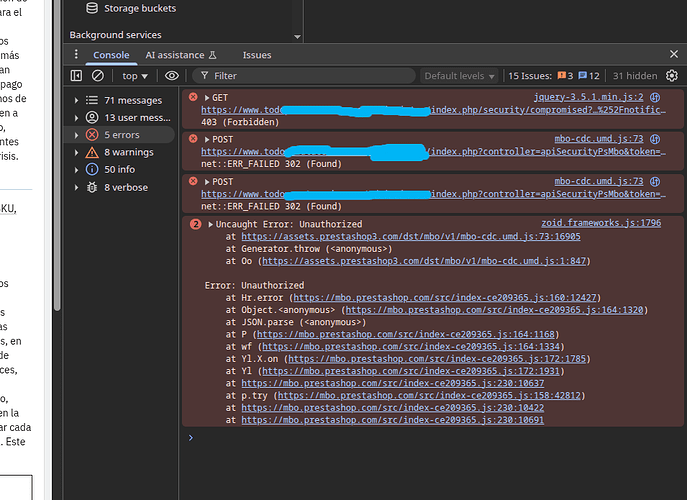
Task: Click AI icon on second POST error
Action: [655, 181]
